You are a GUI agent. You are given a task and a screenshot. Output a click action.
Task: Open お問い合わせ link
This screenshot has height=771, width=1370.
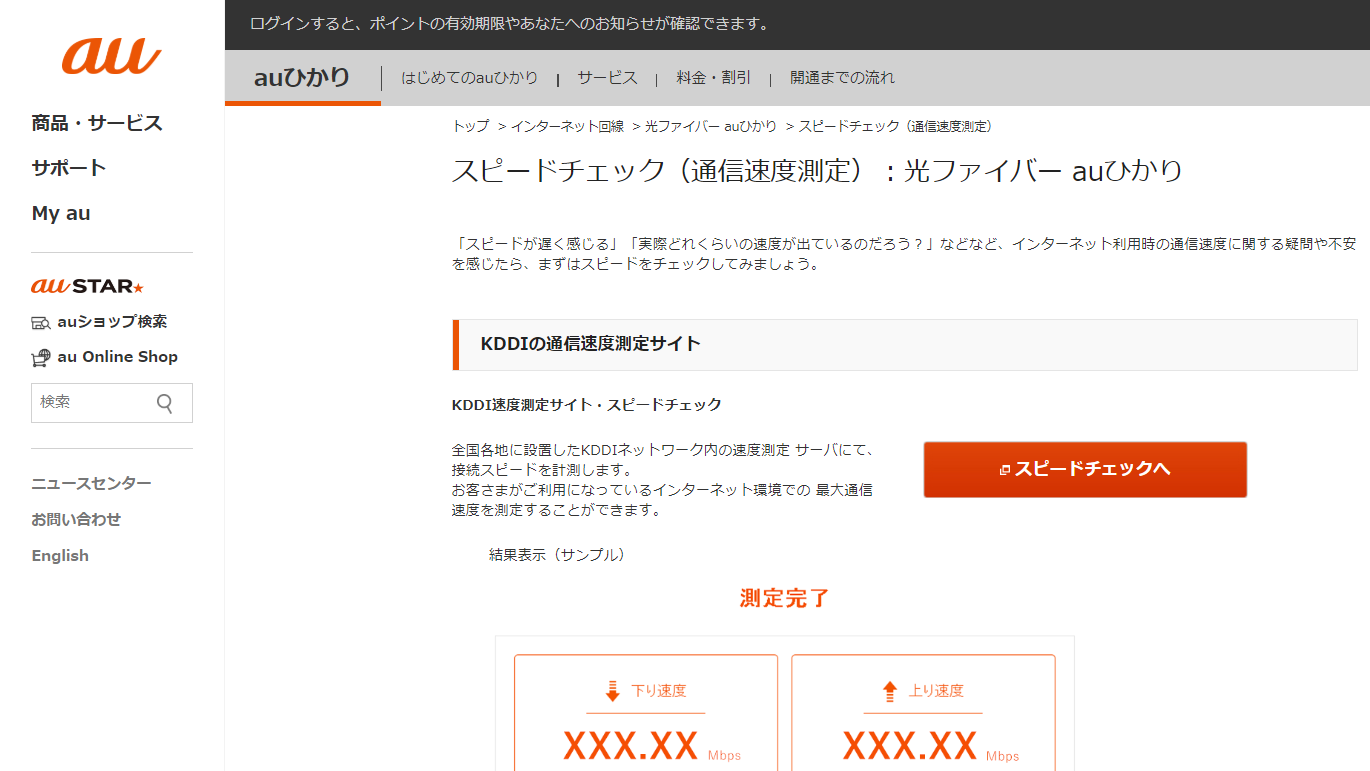76,520
